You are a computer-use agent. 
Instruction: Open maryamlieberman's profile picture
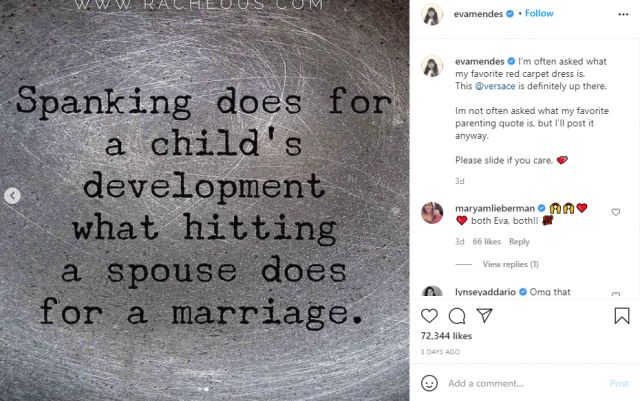click(431, 210)
